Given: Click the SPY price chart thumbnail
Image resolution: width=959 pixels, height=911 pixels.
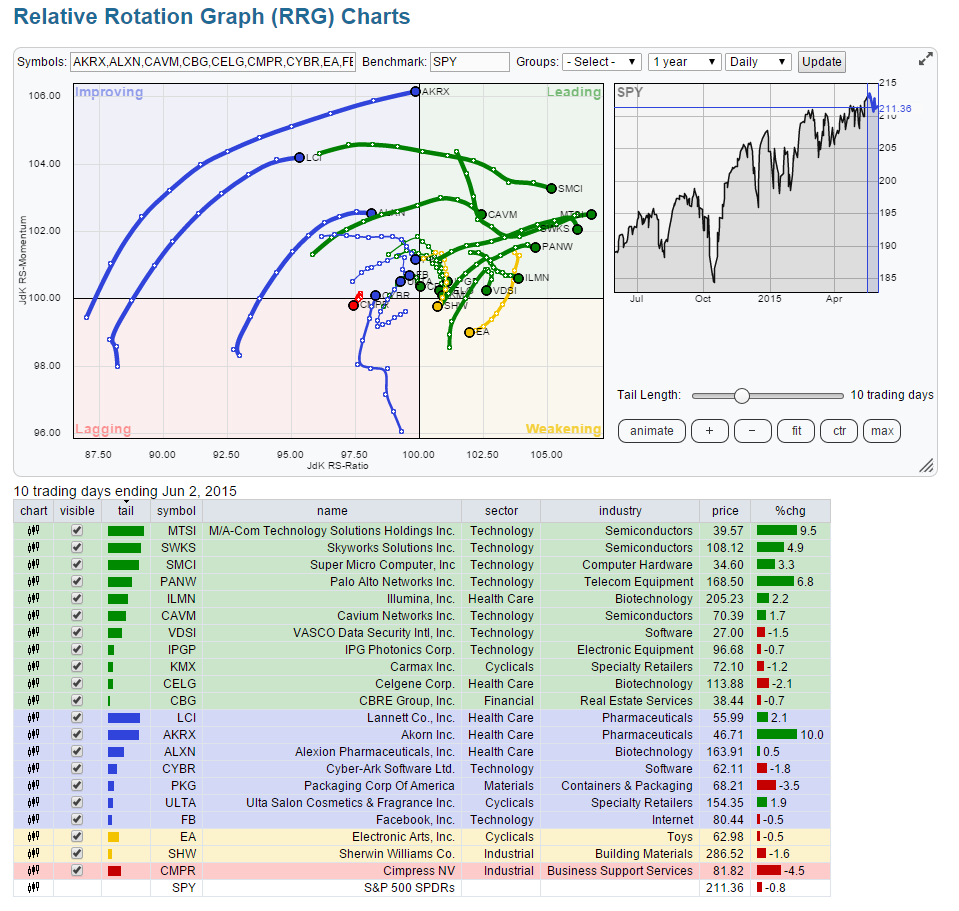Looking at the screenshot, I should (x=746, y=188).
